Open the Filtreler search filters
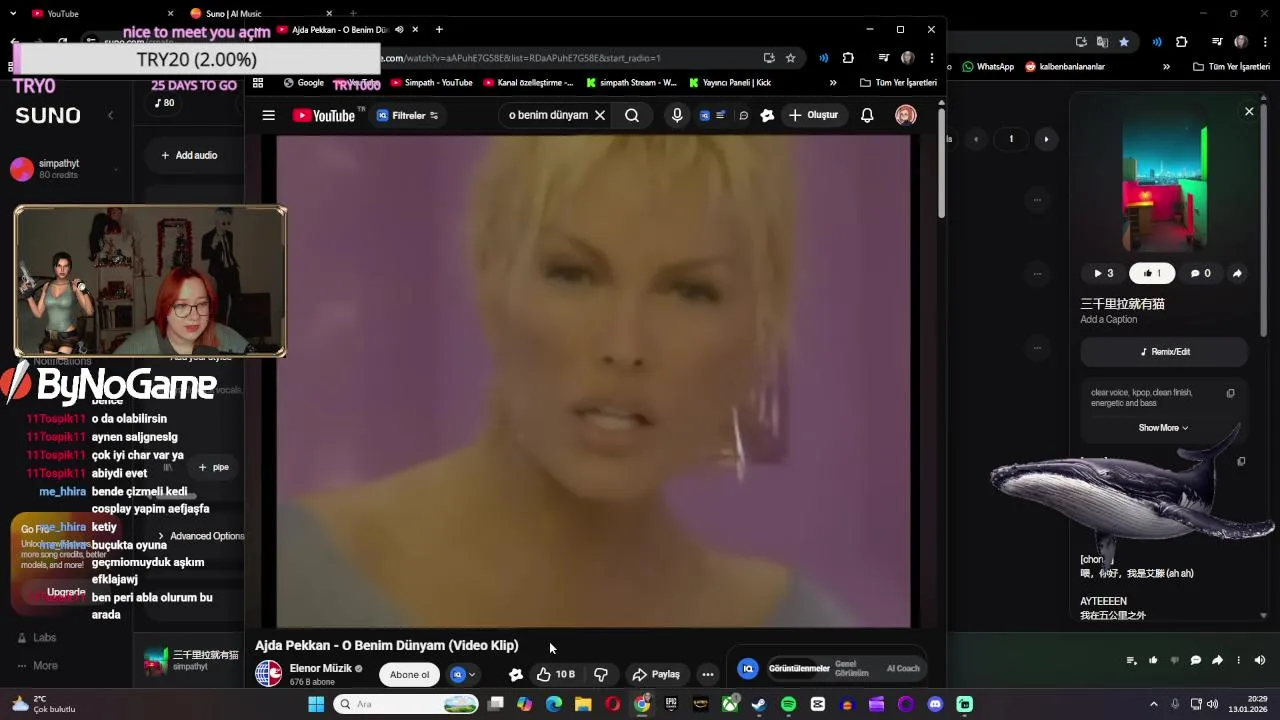This screenshot has height=720, width=1280. pos(407,116)
